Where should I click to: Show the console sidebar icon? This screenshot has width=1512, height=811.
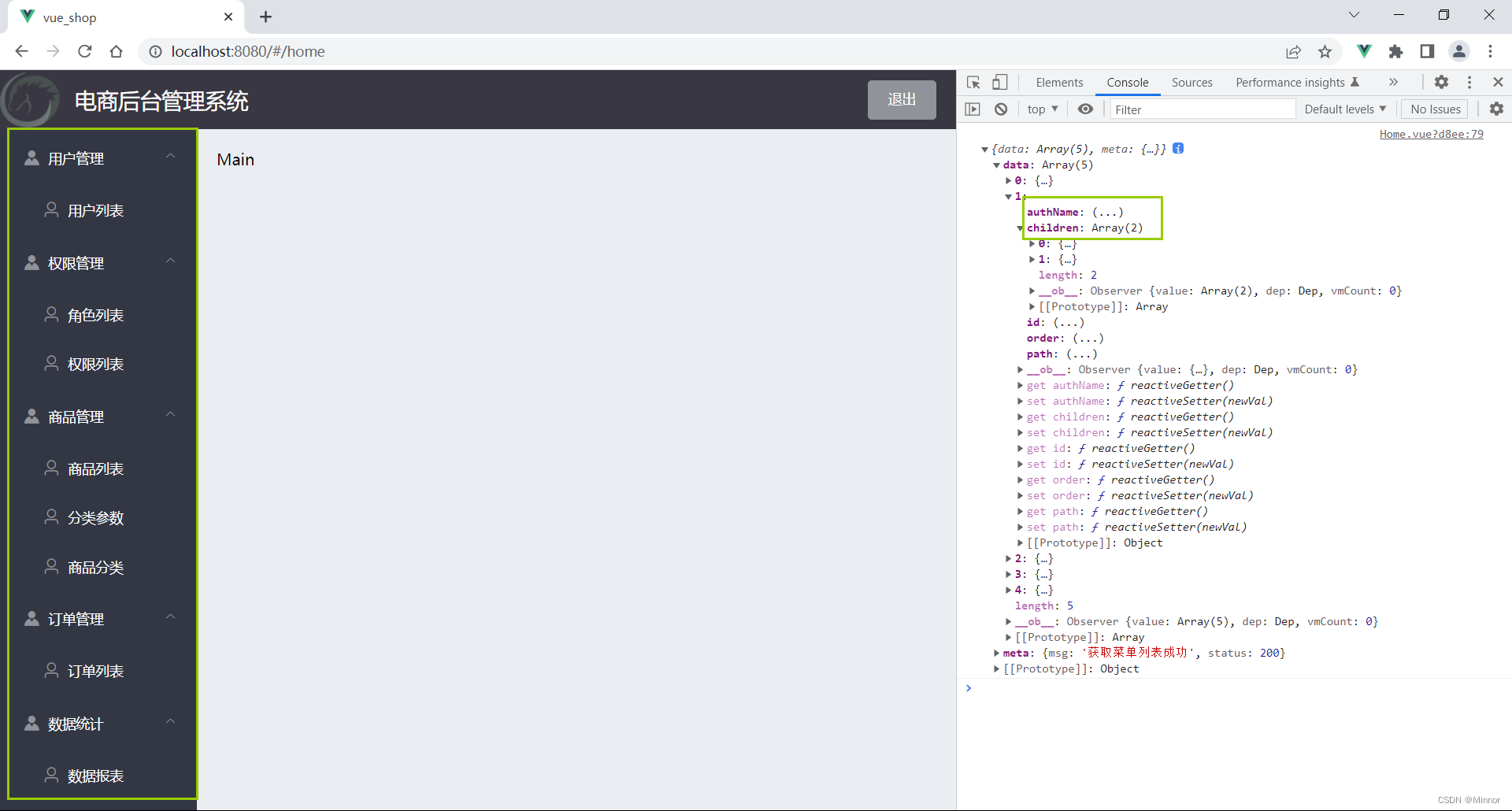[973, 109]
